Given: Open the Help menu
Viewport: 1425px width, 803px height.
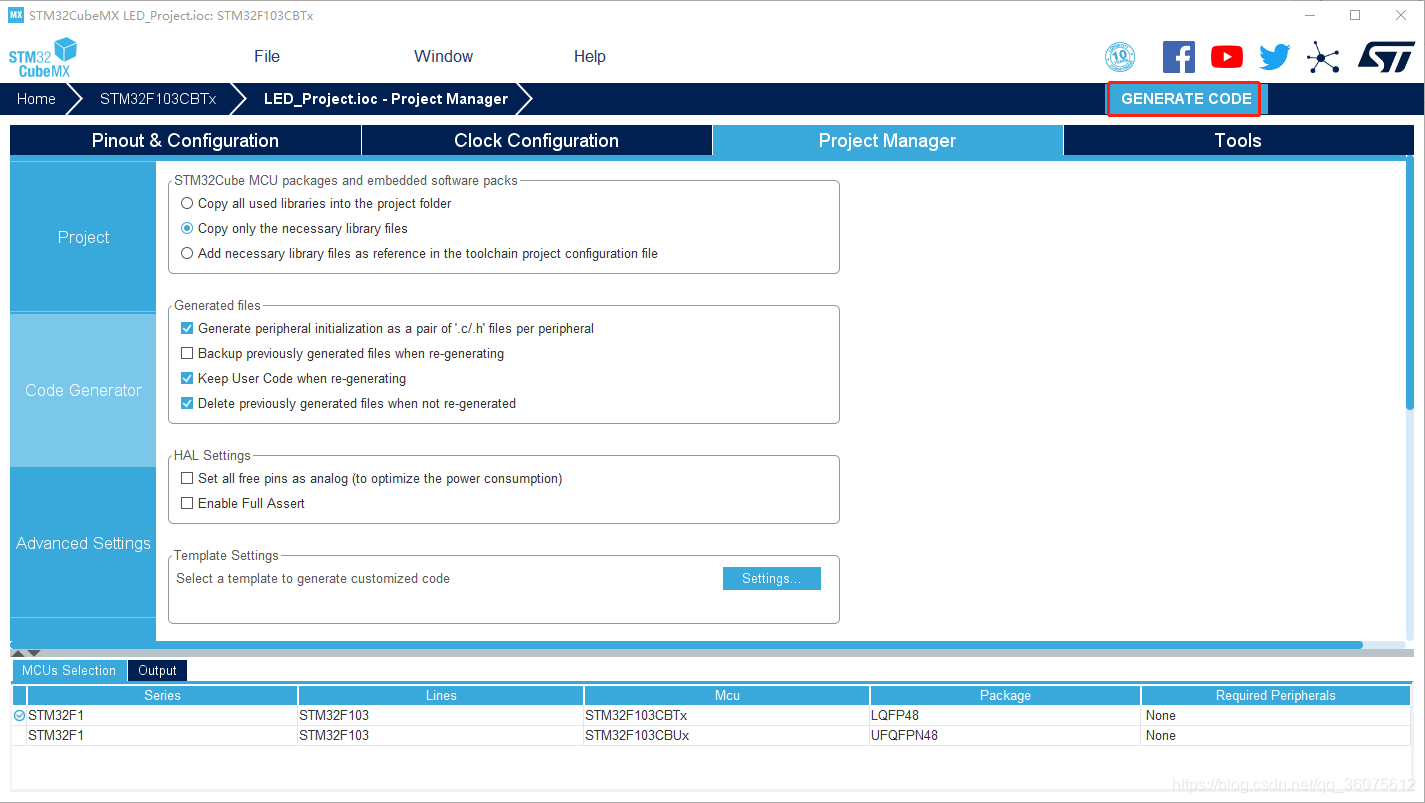Looking at the screenshot, I should point(590,56).
